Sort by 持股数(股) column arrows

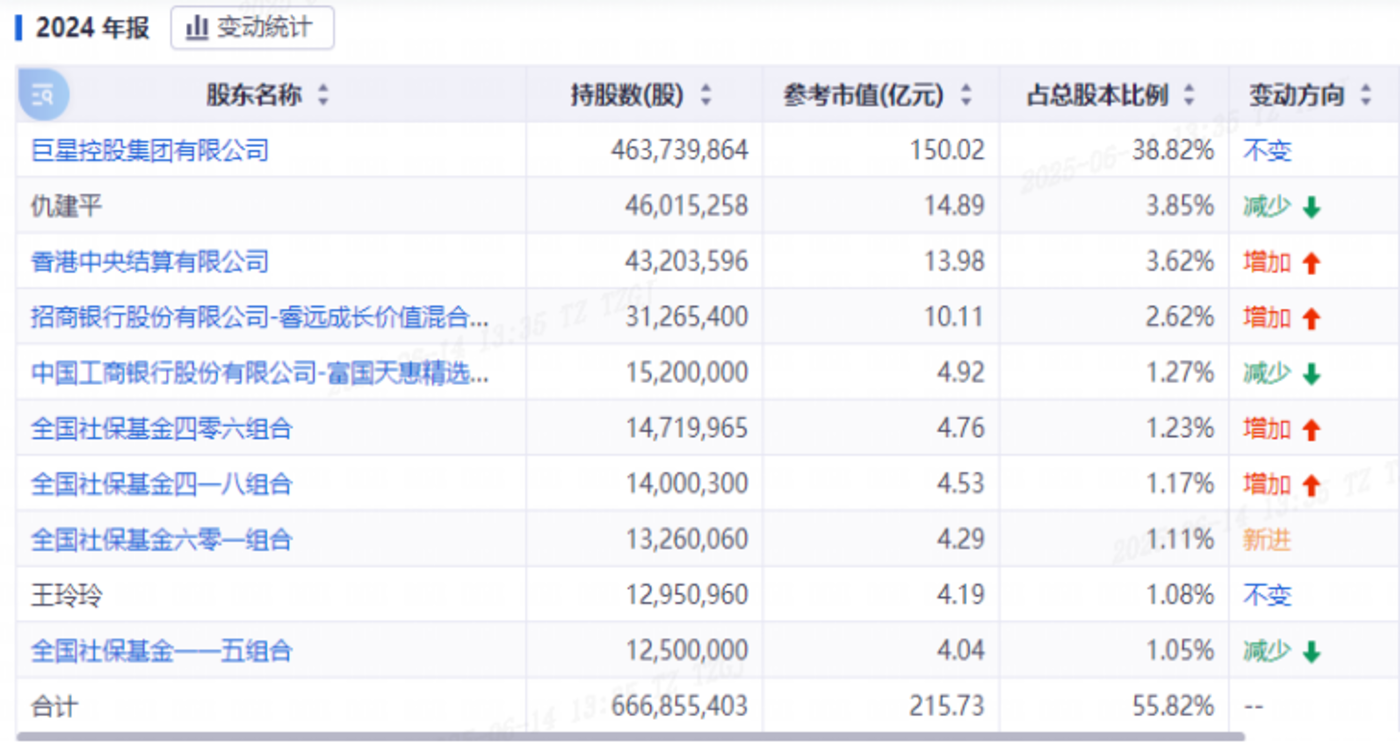pyautogui.click(x=706, y=96)
